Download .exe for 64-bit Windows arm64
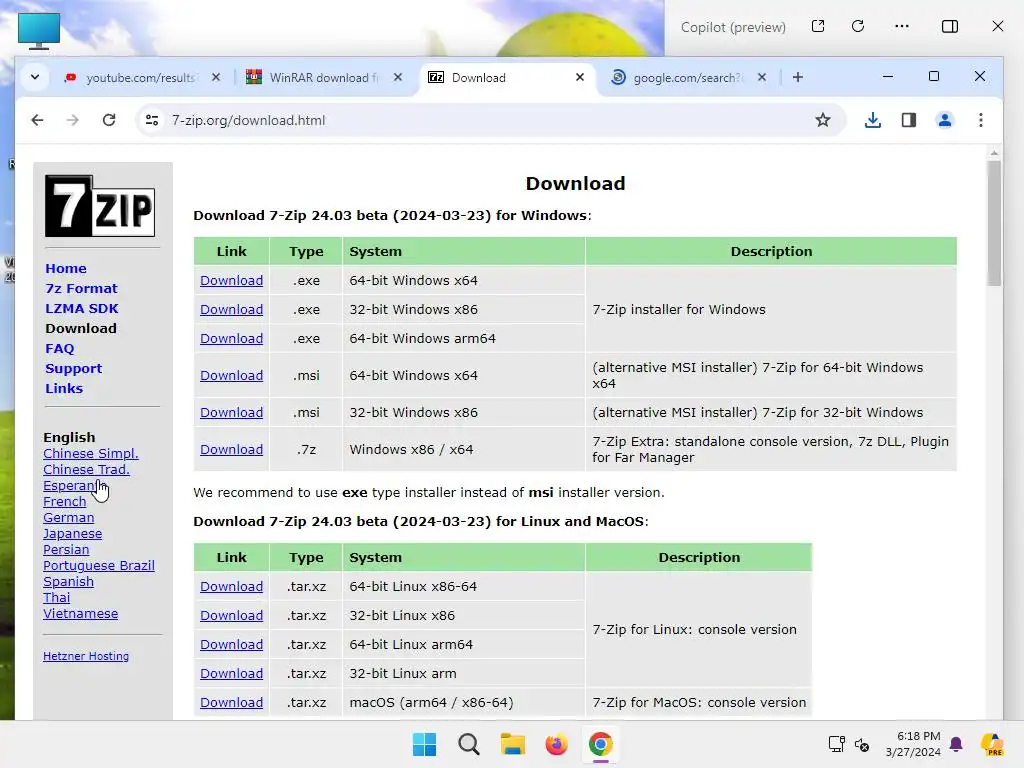 pyautogui.click(x=231, y=338)
